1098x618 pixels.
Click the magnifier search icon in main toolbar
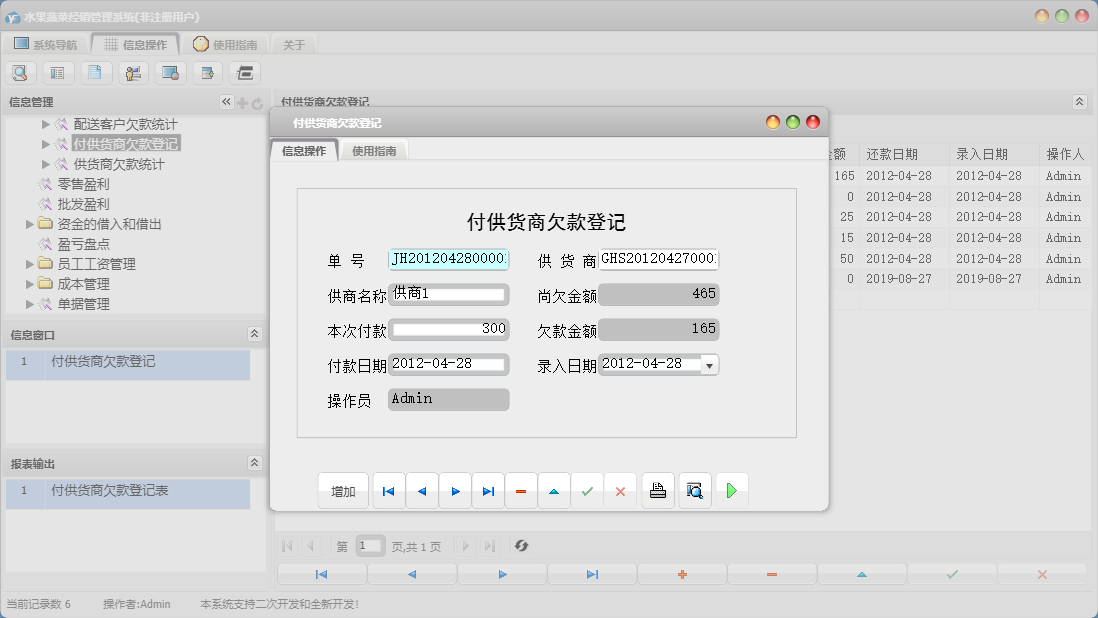21,72
